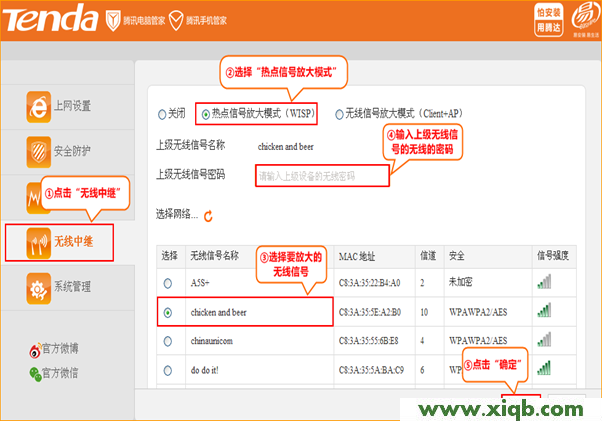Image resolution: width=602 pixels, height=421 pixels.
Task: Click 上级无线信号密码 label
Action: pos(190,175)
